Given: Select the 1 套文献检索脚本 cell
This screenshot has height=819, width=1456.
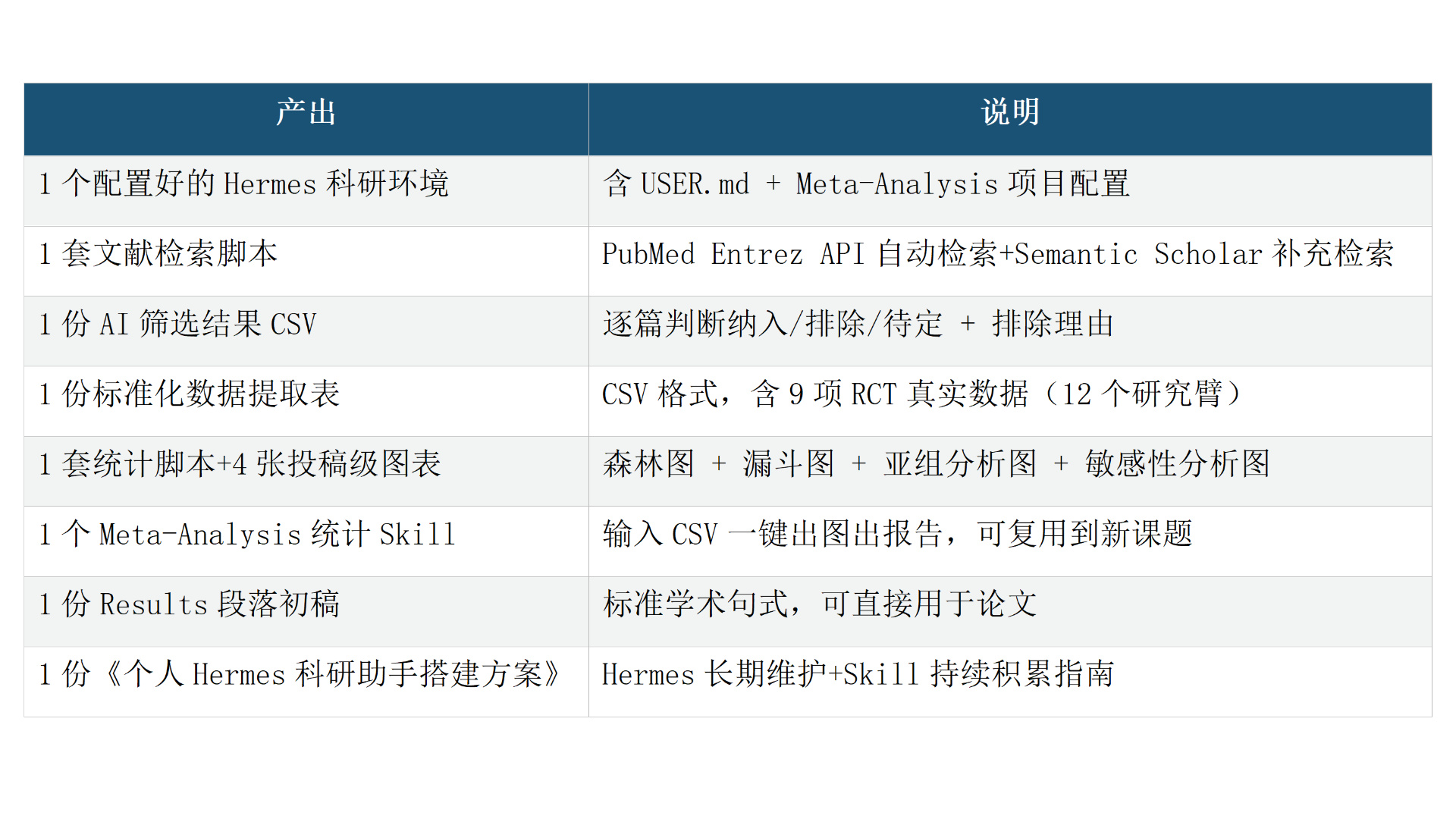Looking at the screenshot, I should click(158, 254).
